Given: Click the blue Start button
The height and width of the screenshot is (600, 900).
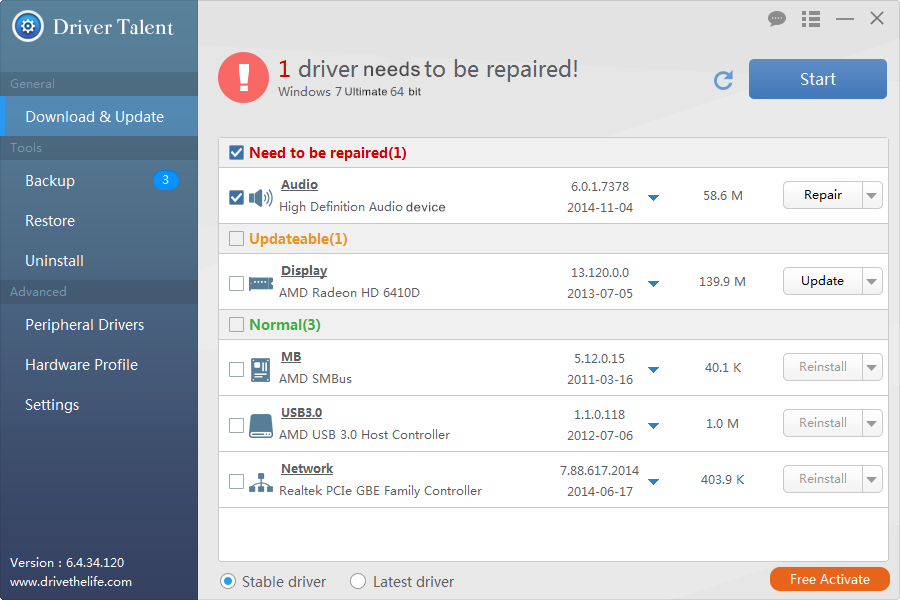Looking at the screenshot, I should click(817, 79).
